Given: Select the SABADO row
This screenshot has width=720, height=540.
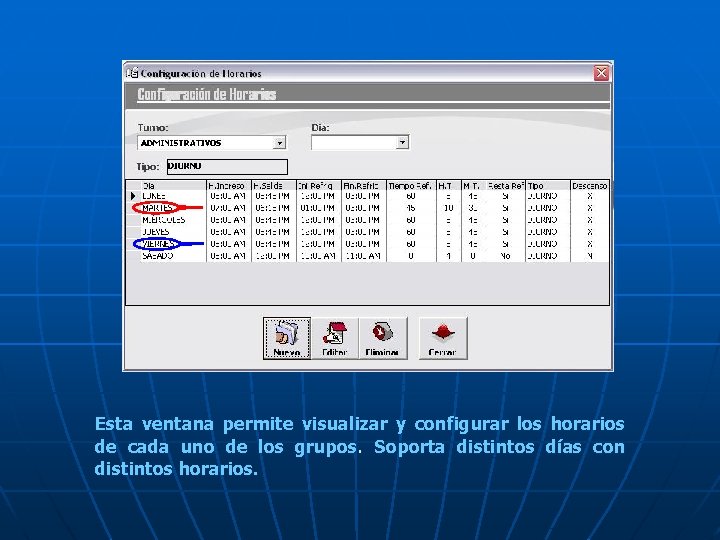Looking at the screenshot, I should pos(368,256).
